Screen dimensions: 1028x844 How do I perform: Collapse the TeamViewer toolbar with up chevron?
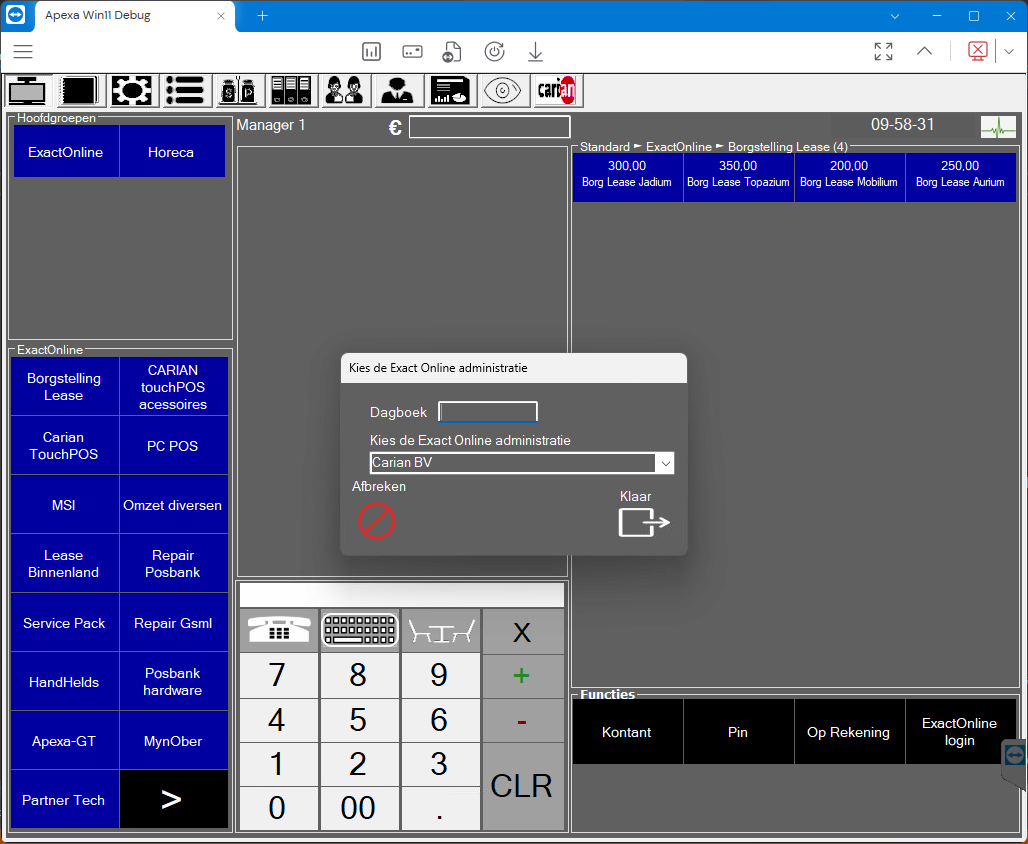coord(924,51)
